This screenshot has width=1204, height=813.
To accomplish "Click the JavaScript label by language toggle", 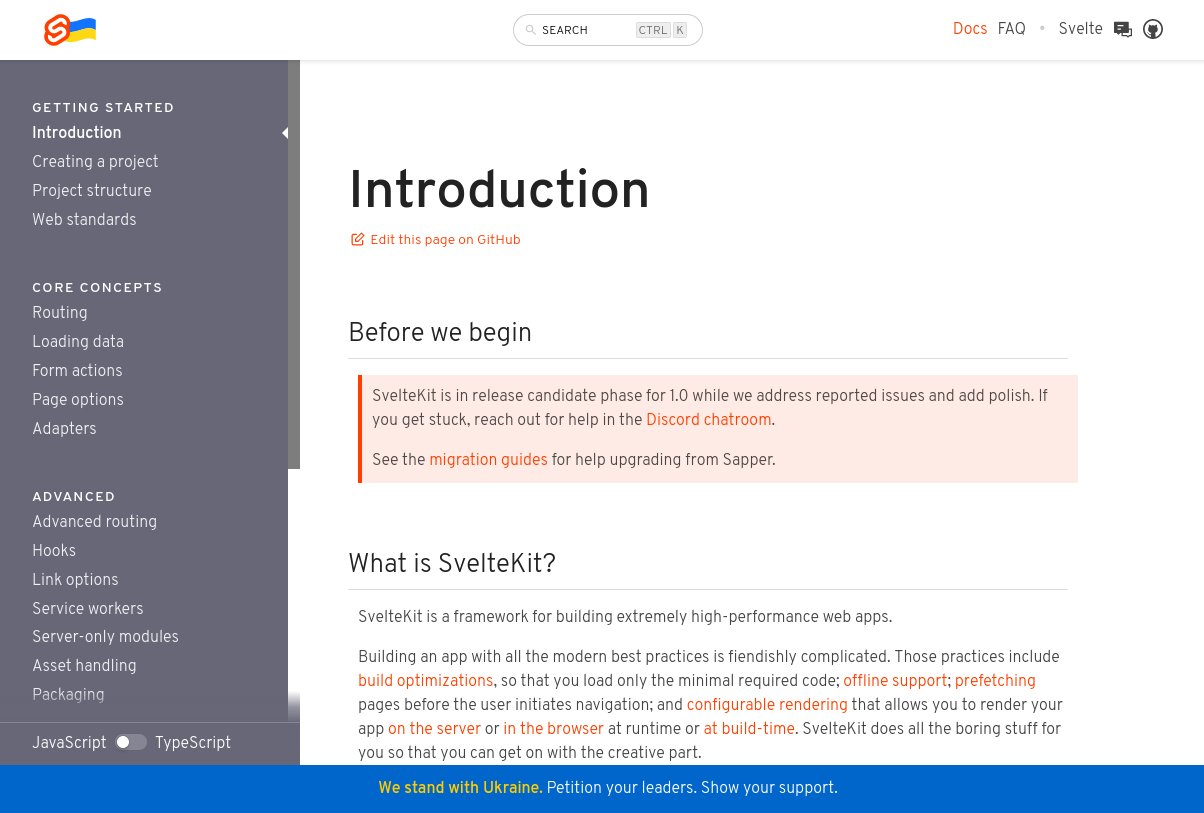I will tap(69, 743).
